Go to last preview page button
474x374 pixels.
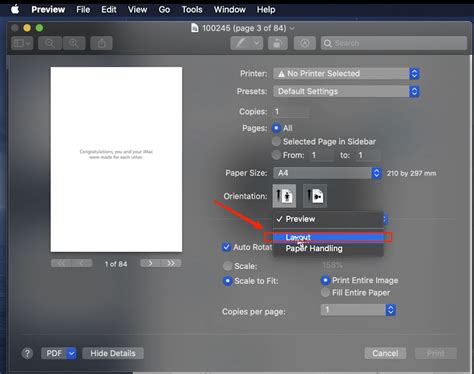[x=171, y=263]
